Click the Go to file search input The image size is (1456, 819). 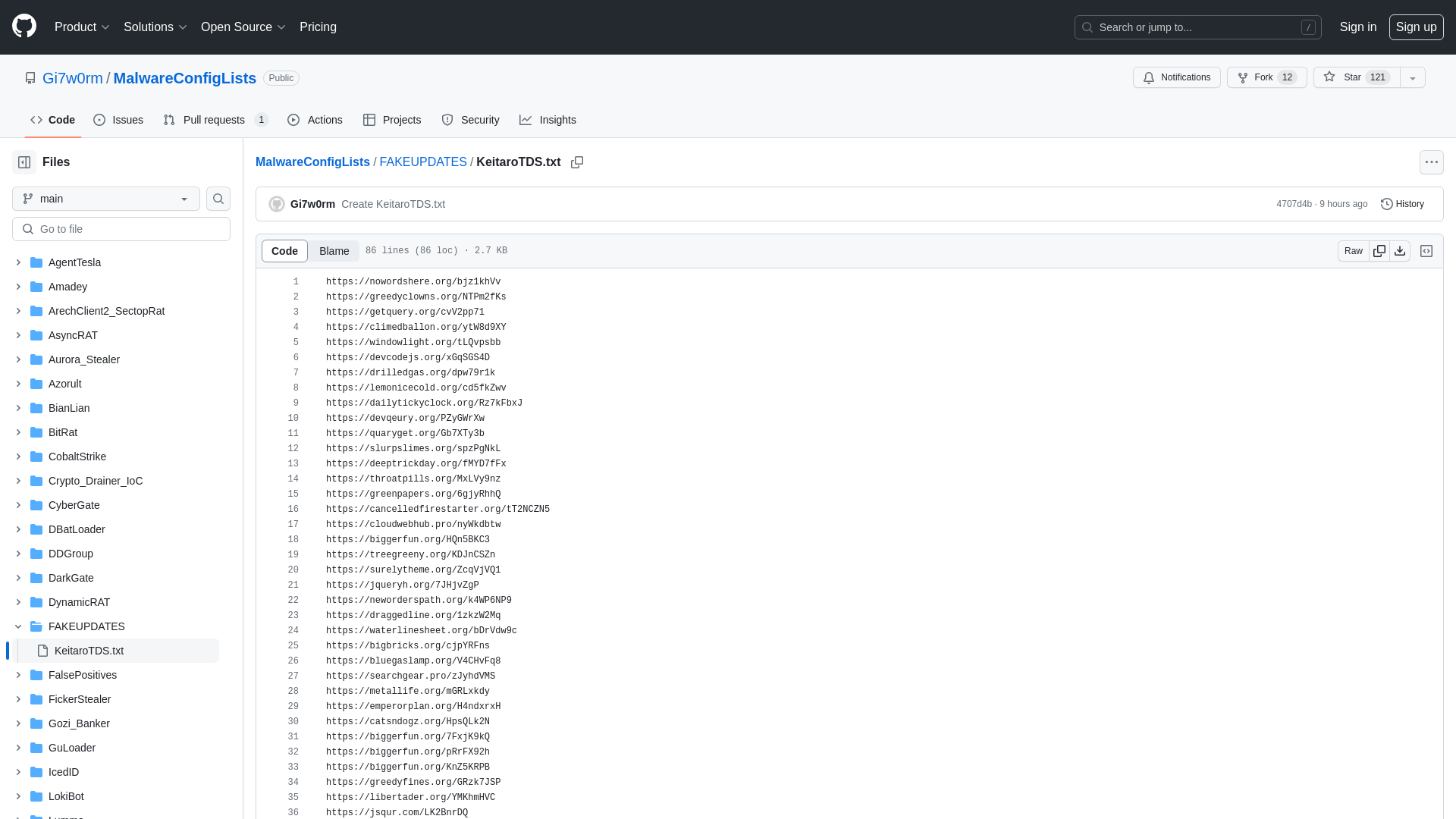pyautogui.click(x=121, y=228)
